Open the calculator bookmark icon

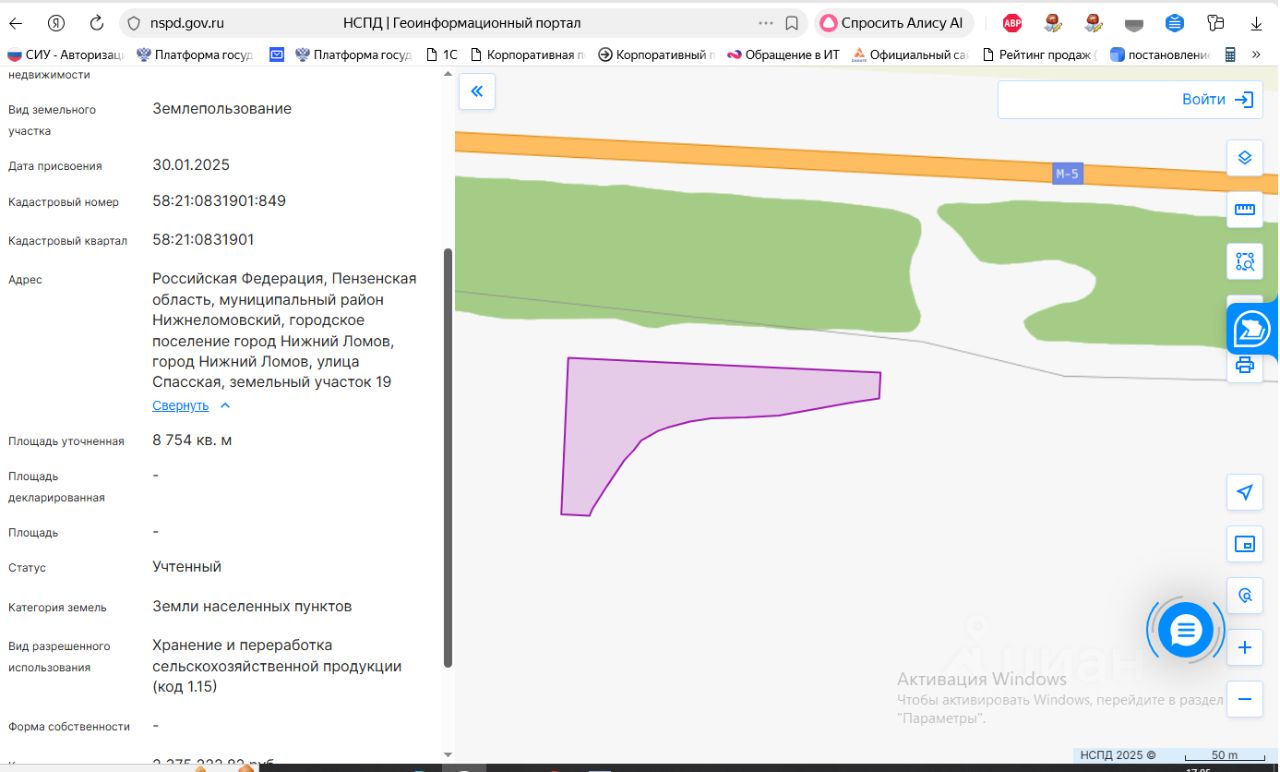point(1231,55)
